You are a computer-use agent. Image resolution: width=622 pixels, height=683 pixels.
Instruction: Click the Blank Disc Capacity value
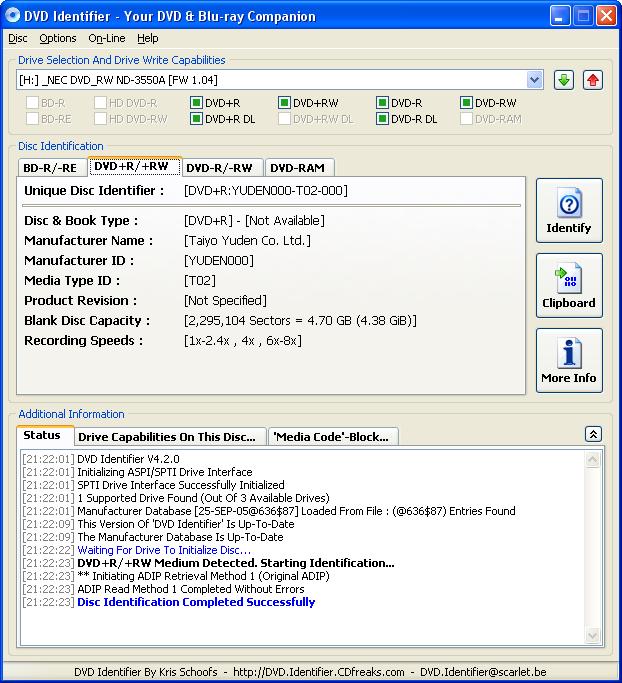point(300,321)
